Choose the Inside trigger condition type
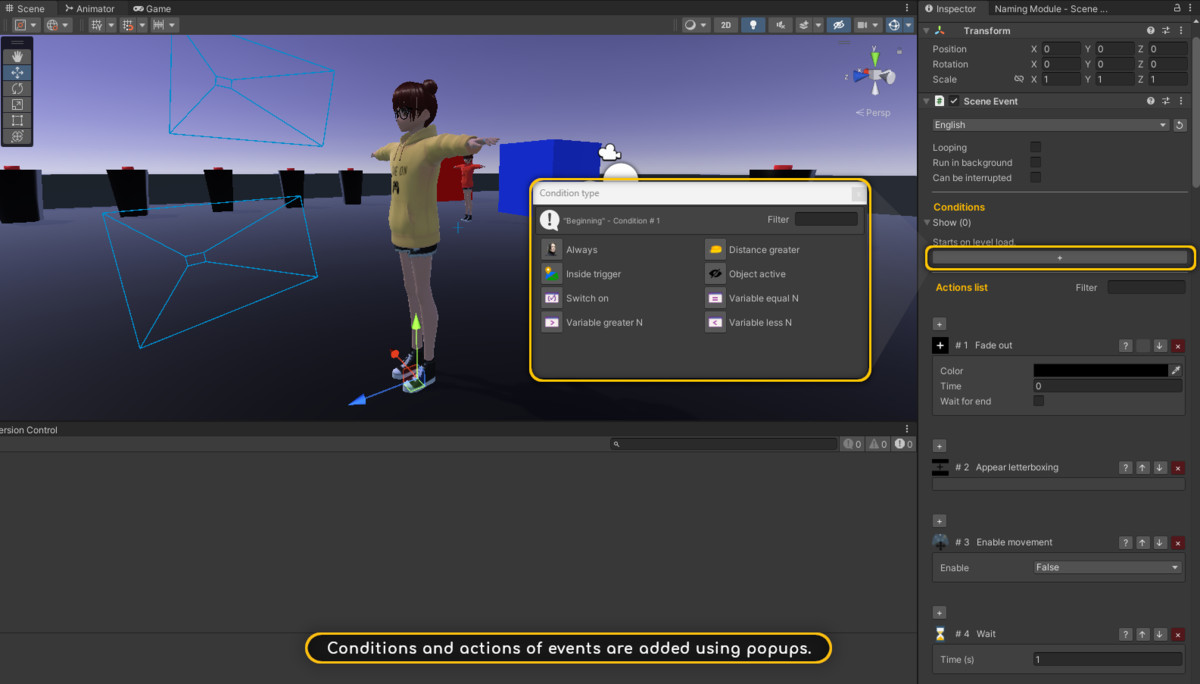 coord(593,274)
